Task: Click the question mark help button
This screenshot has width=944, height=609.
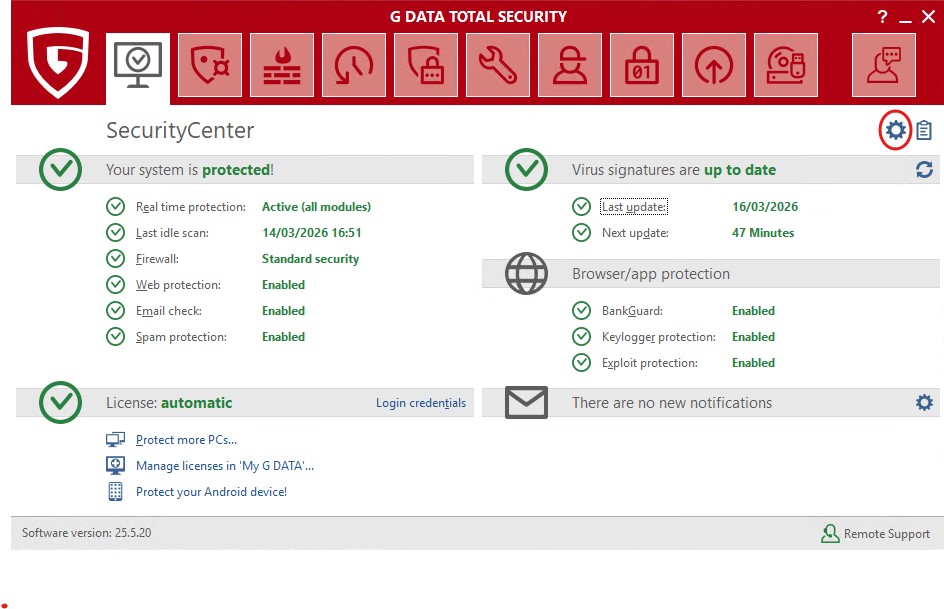Action: pyautogui.click(x=883, y=17)
